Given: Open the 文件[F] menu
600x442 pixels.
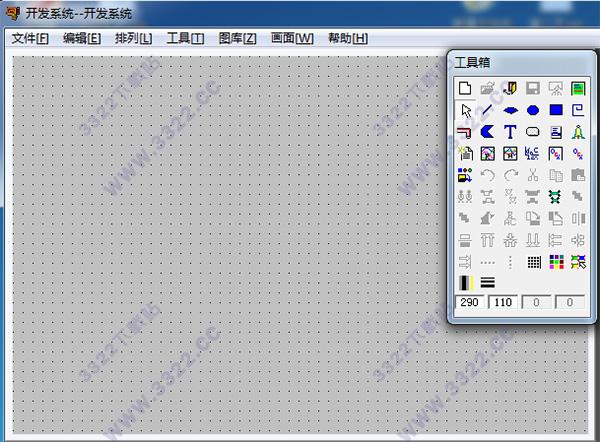Looking at the screenshot, I should click(x=30, y=38).
